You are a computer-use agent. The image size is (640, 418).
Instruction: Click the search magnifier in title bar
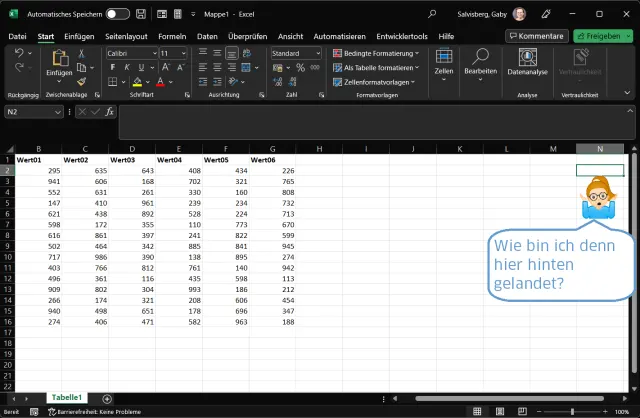pos(431,15)
